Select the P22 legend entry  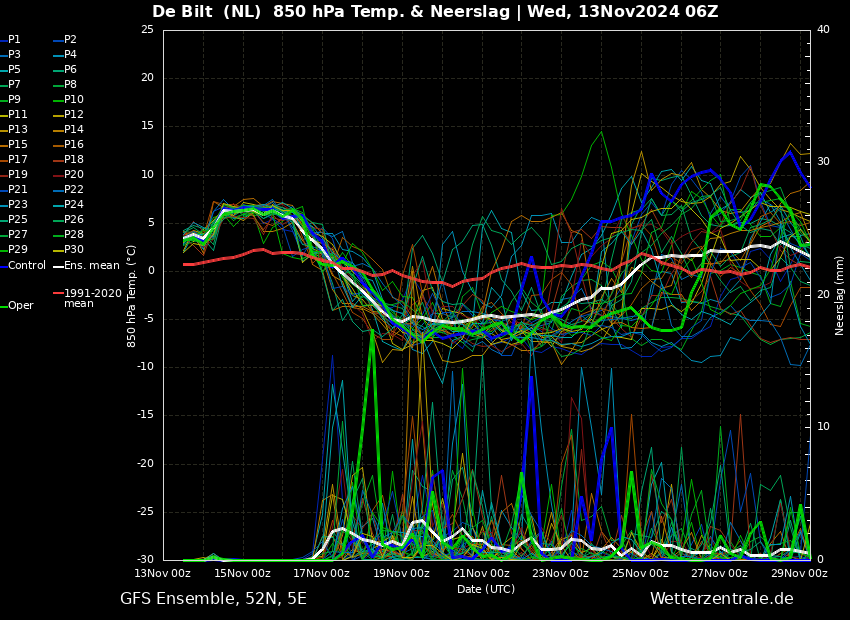pos(74,190)
